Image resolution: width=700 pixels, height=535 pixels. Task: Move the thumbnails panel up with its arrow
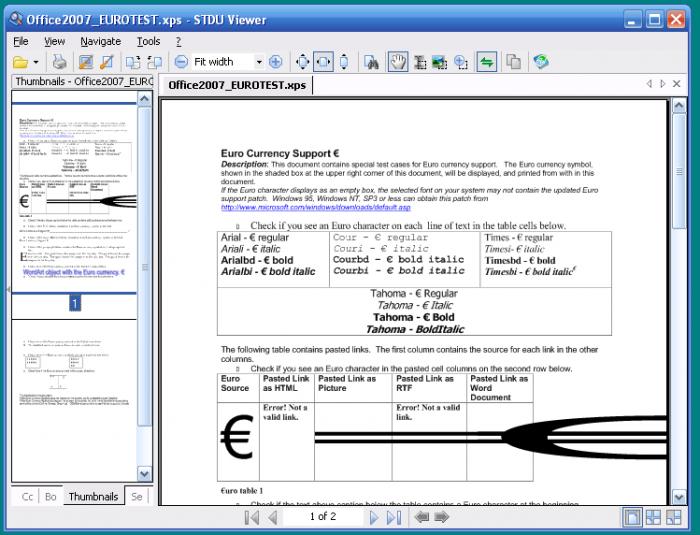(144, 99)
